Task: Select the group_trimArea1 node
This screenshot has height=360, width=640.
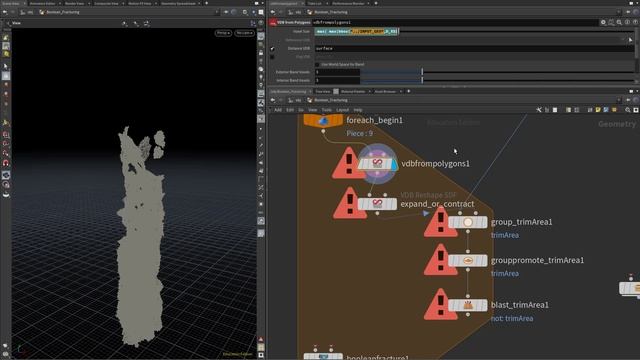Action: pyautogui.click(x=468, y=222)
